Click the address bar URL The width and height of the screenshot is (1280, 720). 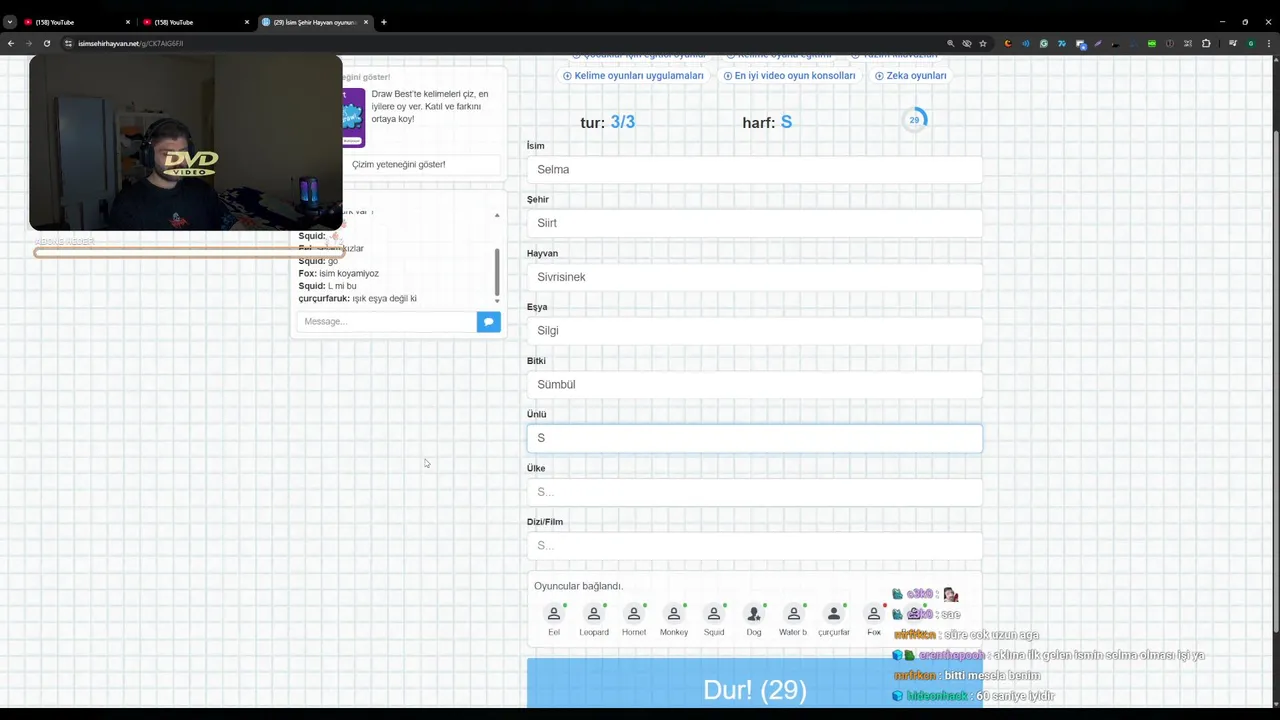pos(131,43)
